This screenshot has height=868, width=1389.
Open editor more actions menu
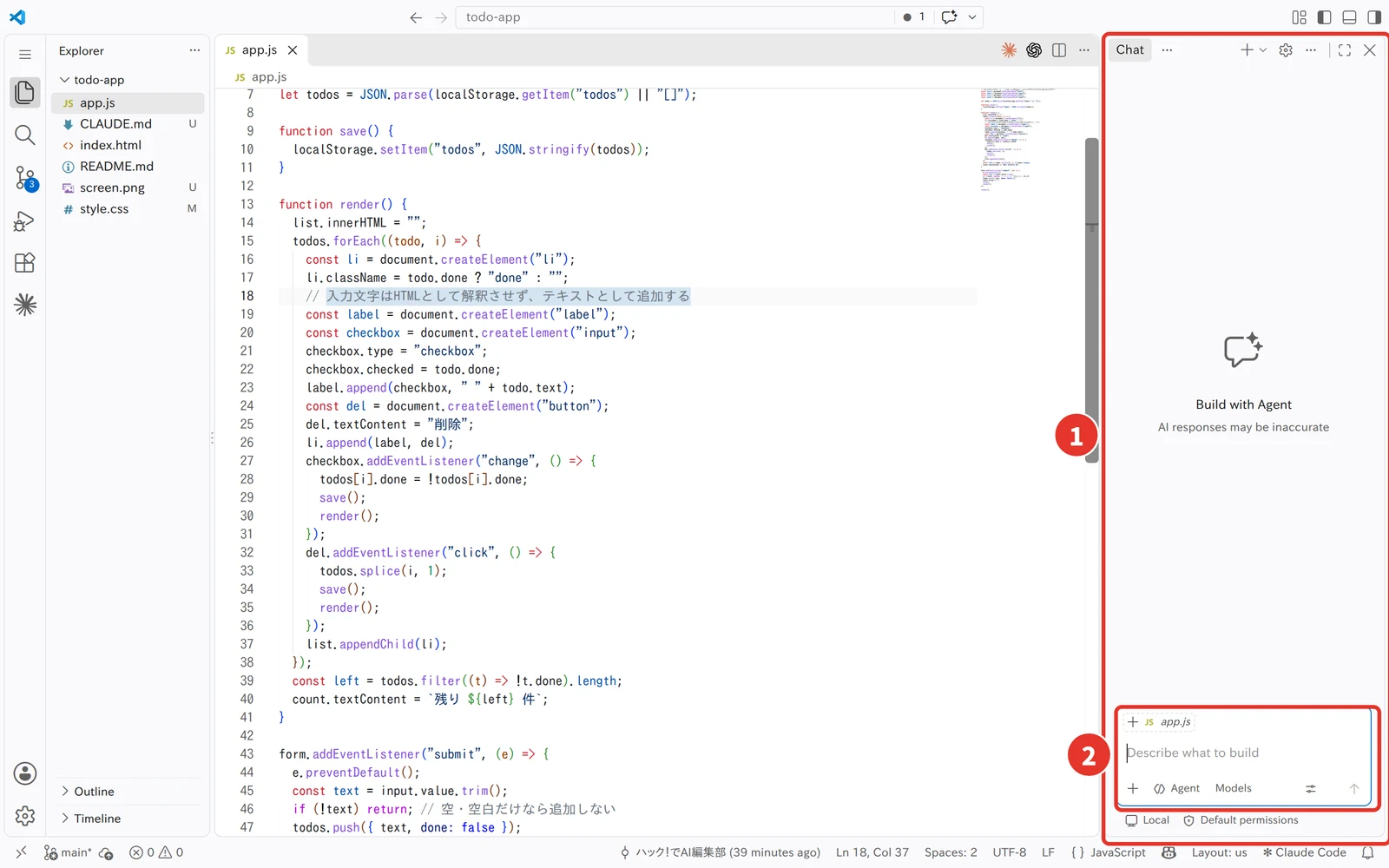point(1084,50)
